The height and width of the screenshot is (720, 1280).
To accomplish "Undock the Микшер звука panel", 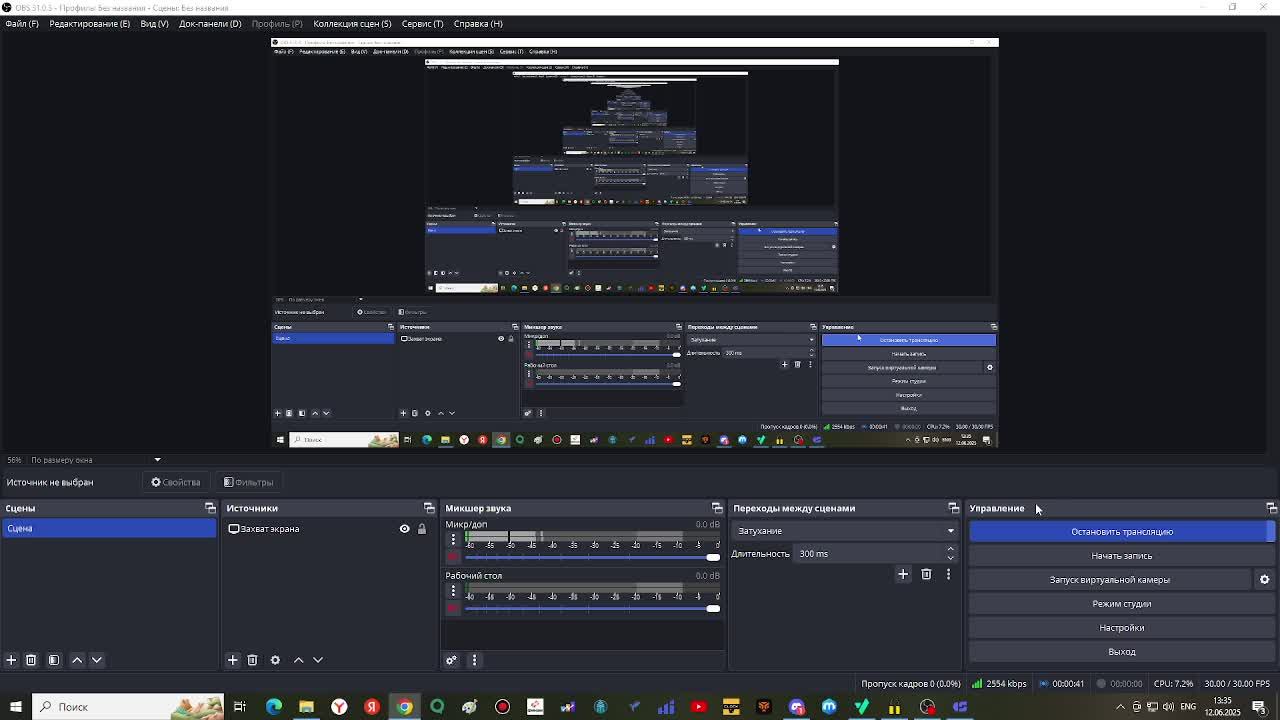I will click(717, 508).
